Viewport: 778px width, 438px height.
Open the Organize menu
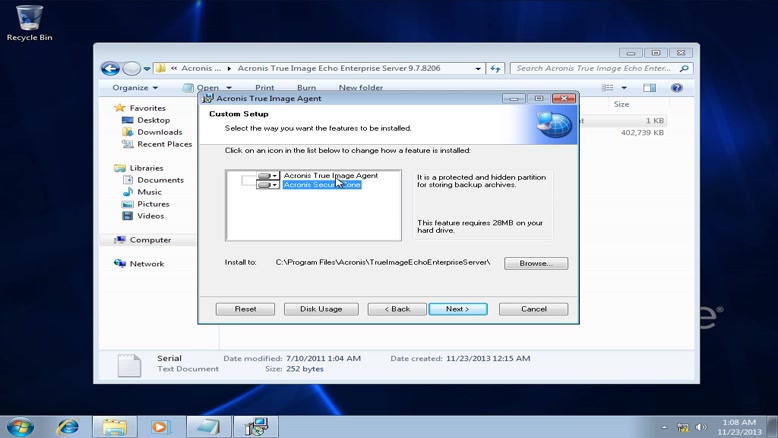[135, 88]
